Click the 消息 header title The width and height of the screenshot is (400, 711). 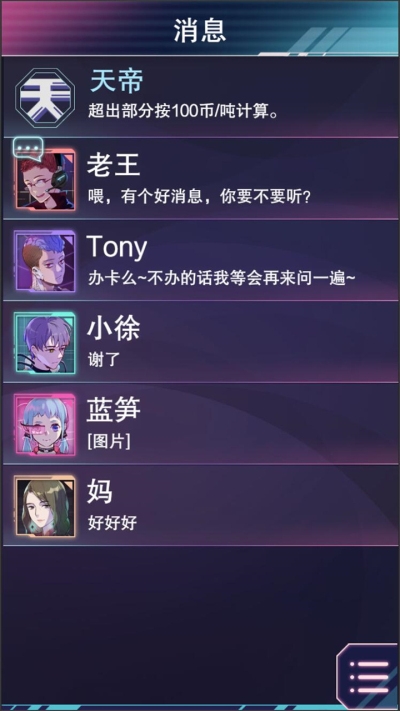(200, 31)
